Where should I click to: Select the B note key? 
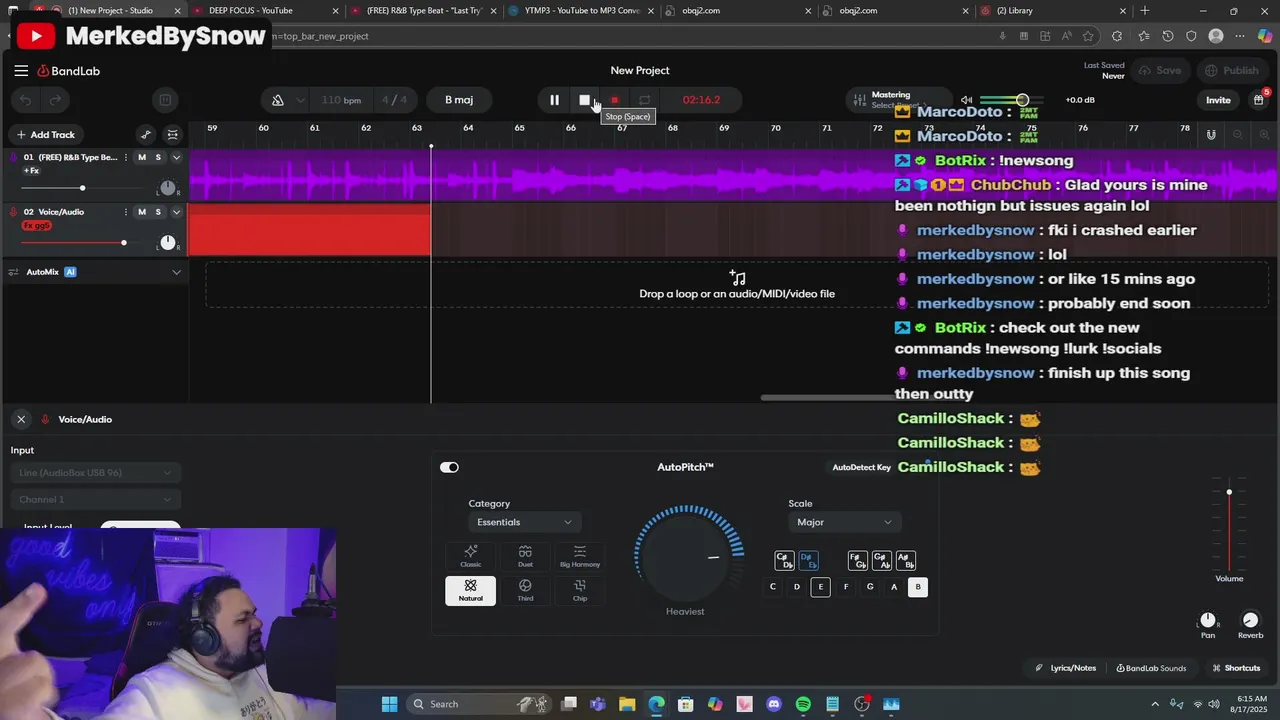[x=918, y=587]
